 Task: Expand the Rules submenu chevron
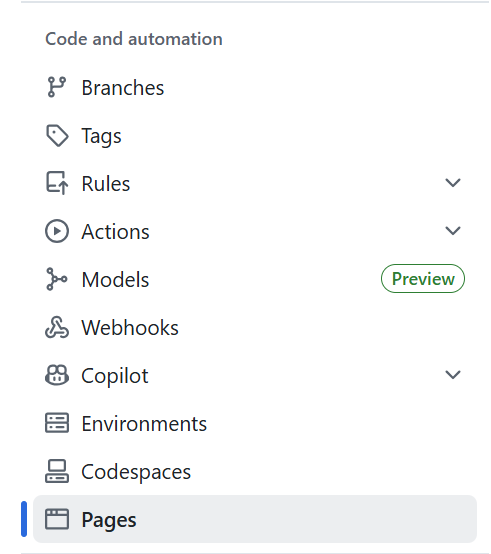pos(453,183)
